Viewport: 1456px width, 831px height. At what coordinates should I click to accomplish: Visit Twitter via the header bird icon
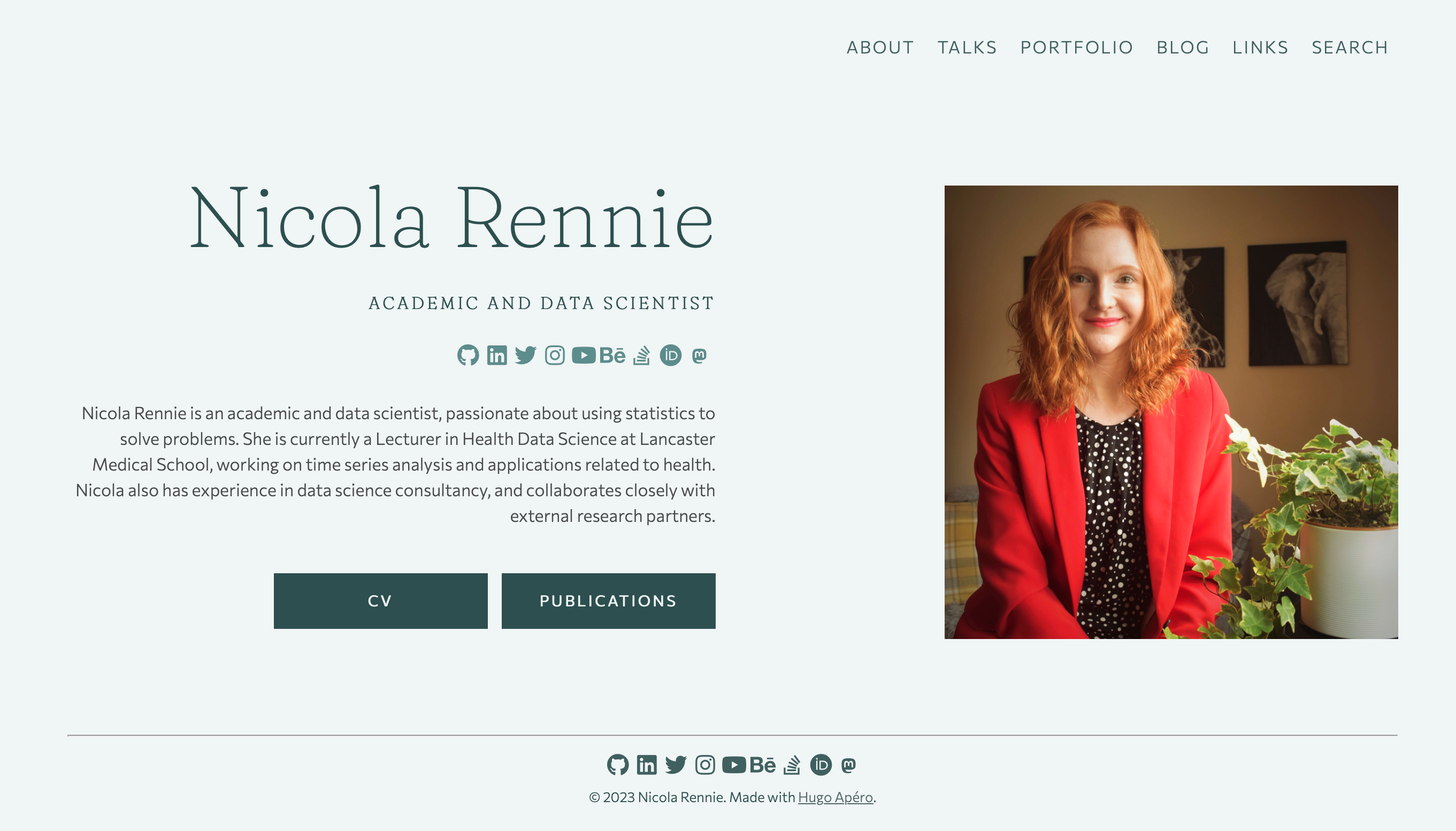coord(526,355)
